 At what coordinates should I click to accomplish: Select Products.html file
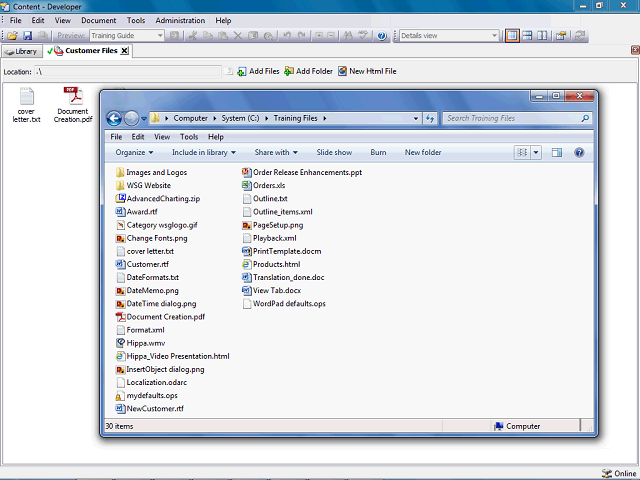point(271,264)
